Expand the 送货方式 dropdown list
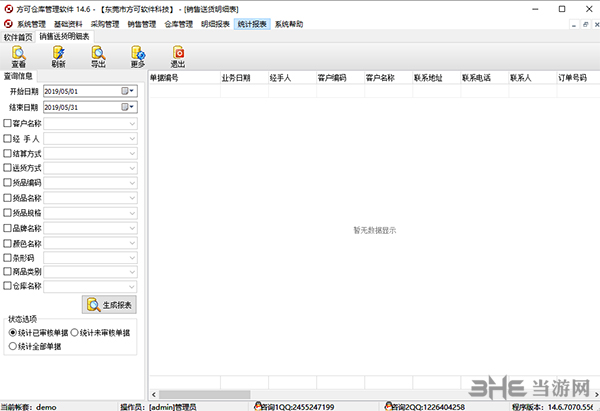This screenshot has height=411, width=600. (132, 168)
